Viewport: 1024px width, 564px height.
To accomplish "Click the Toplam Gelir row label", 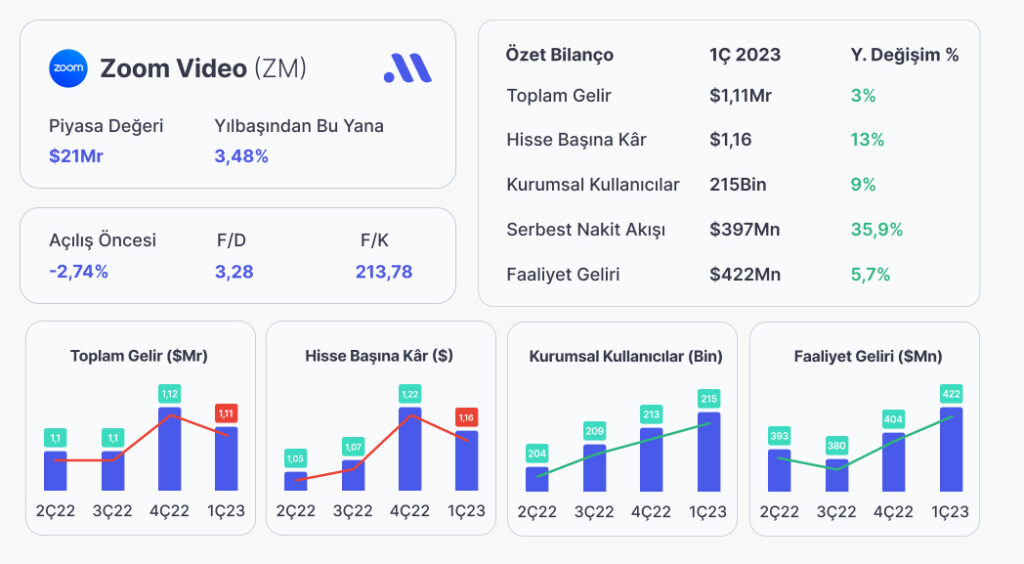I will (559, 95).
